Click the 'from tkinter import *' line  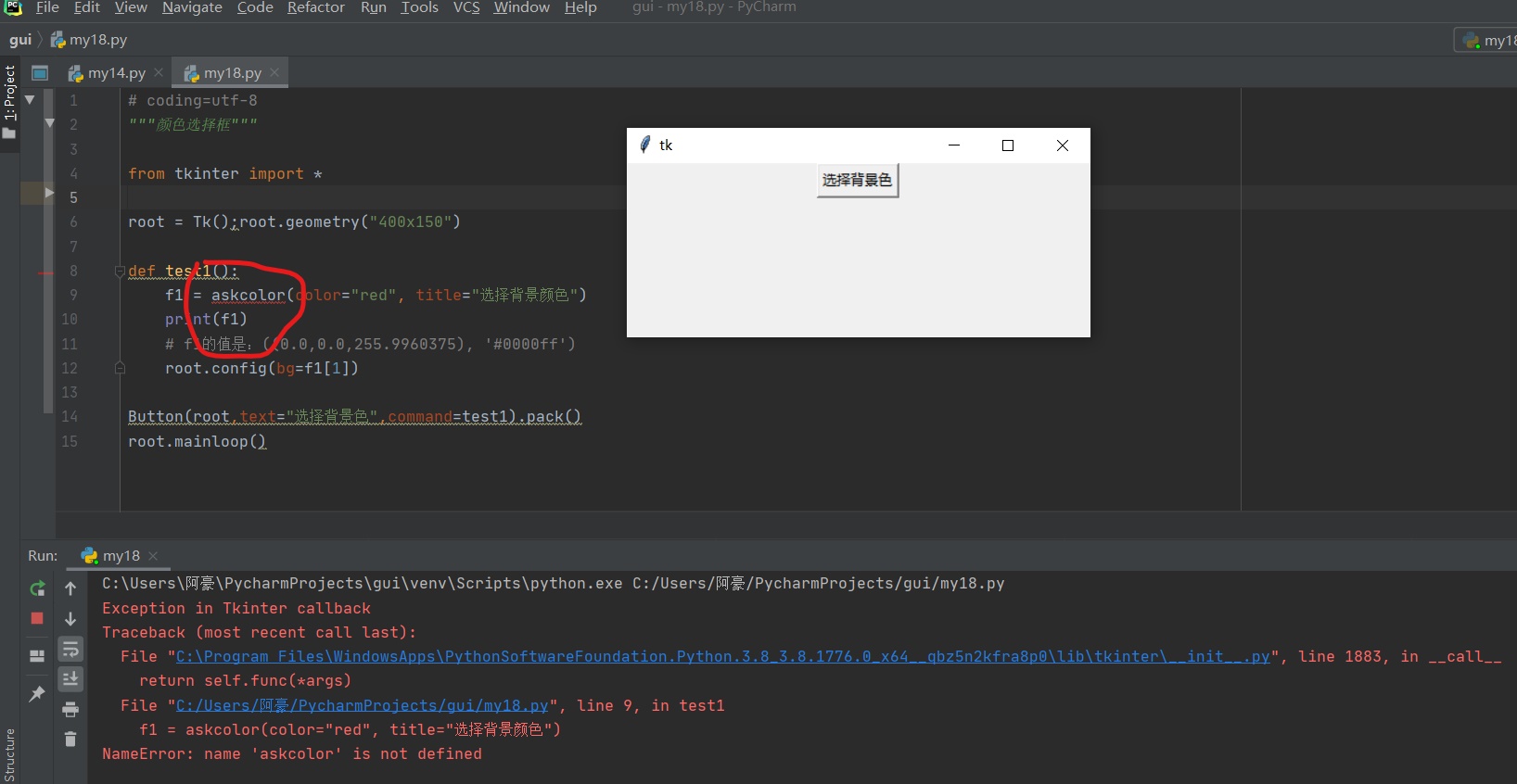click(225, 173)
